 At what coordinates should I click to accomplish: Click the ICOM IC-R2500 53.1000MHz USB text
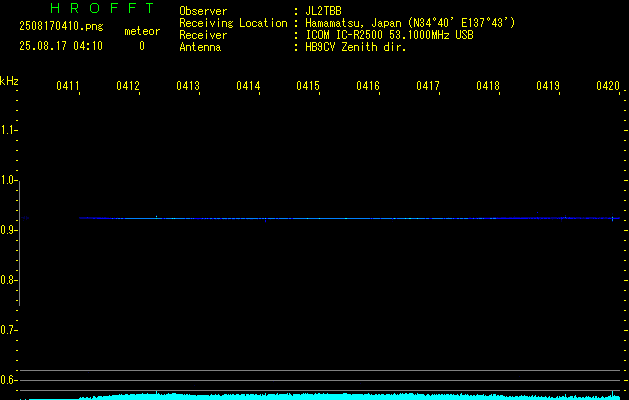(389, 35)
